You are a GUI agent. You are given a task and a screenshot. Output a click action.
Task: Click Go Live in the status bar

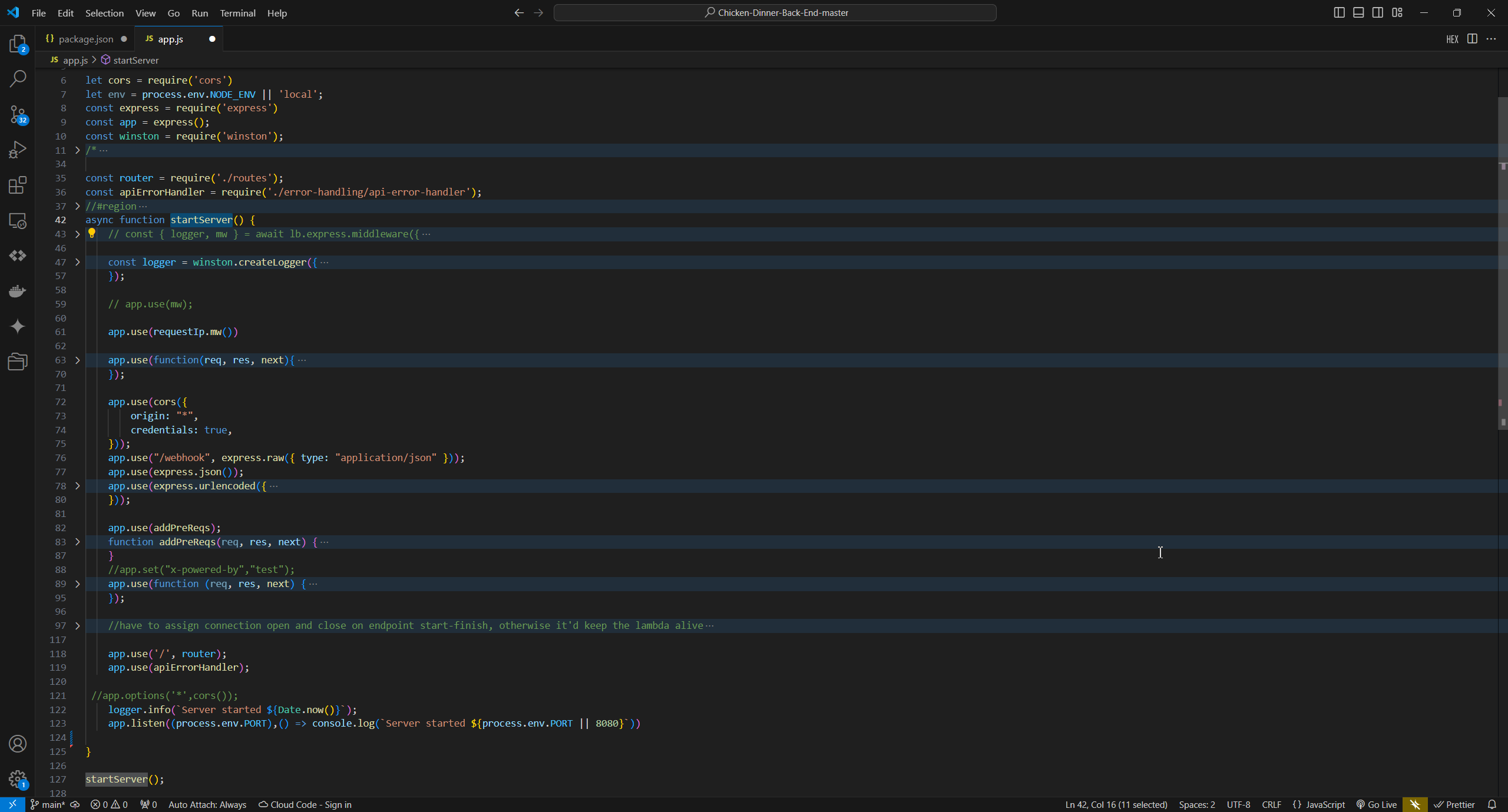coord(1377,804)
